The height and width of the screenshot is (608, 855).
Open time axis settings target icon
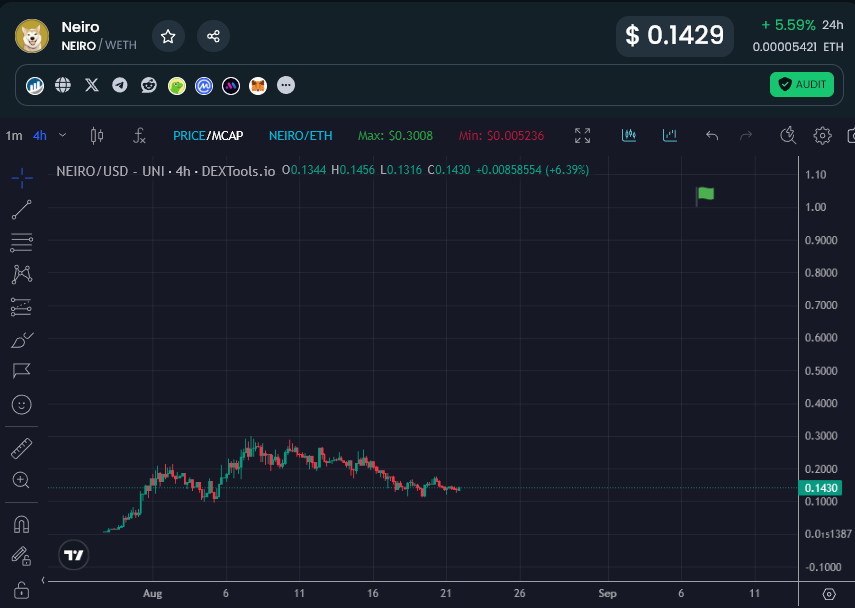[829, 594]
